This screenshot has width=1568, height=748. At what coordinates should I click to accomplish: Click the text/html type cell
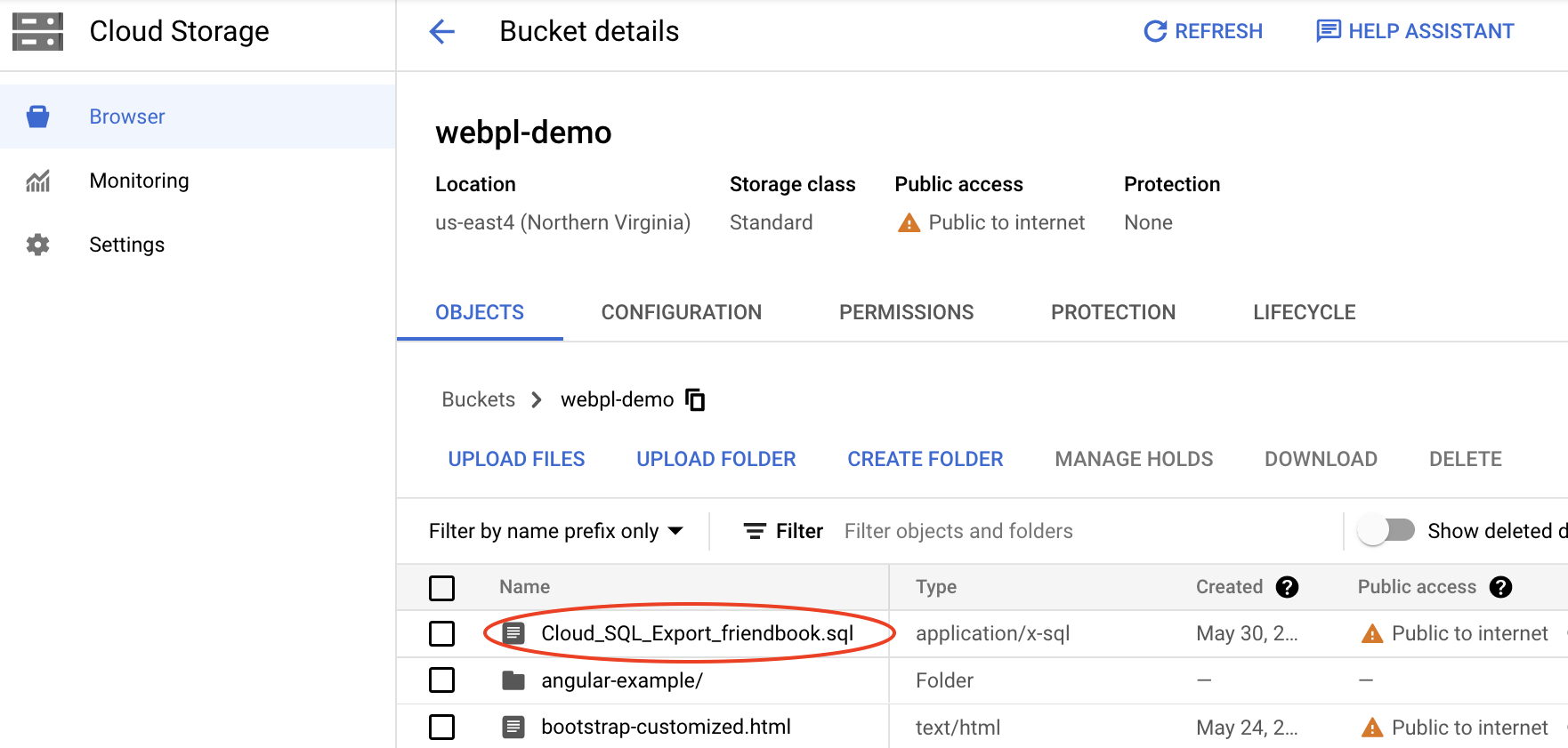pos(958,728)
